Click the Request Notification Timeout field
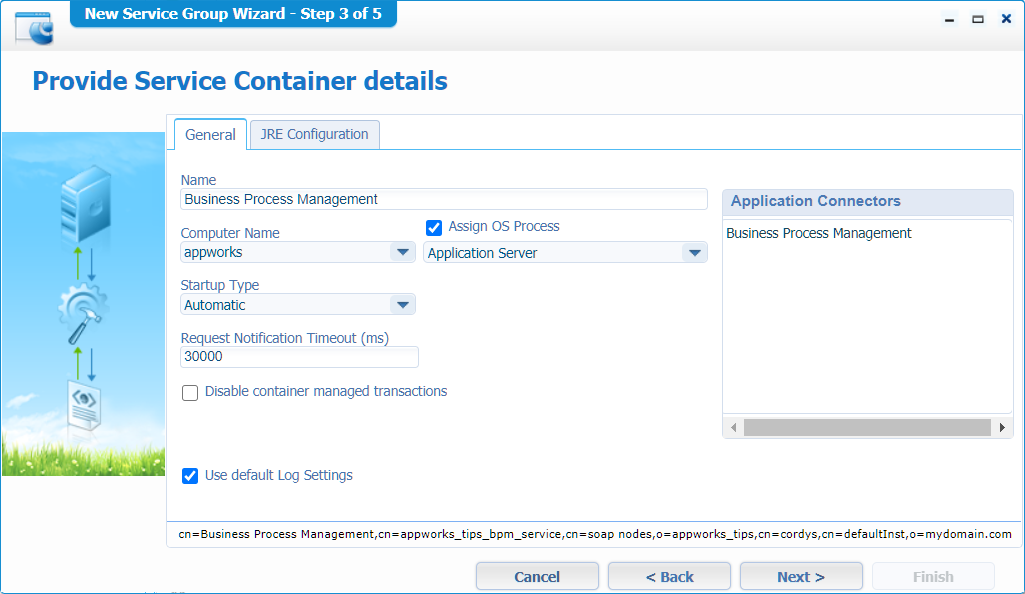Image resolution: width=1025 pixels, height=594 pixels. (299, 357)
